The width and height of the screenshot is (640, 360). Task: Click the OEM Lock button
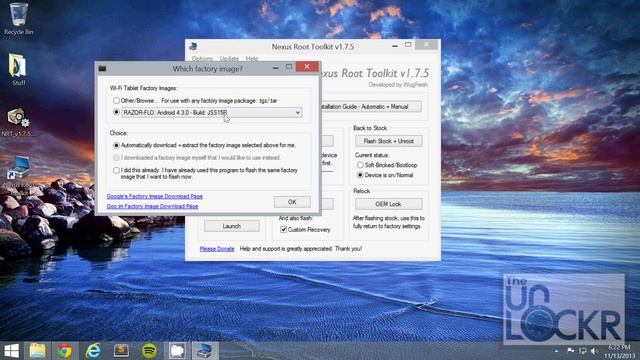389,204
